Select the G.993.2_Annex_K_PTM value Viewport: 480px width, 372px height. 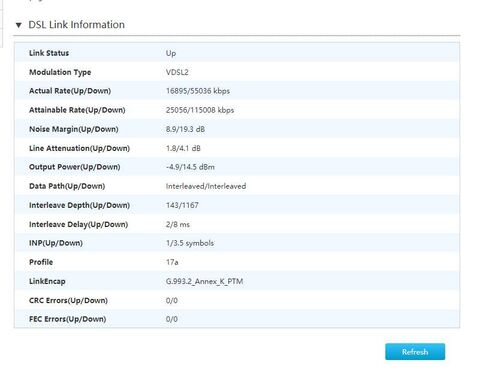click(204, 281)
